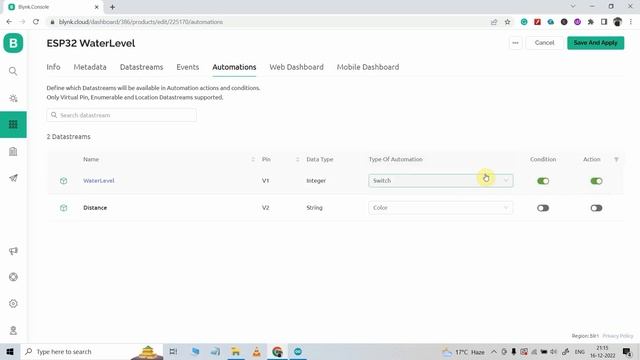640x360 pixels.
Task: Reload the page with the browser refresh icon
Action: (36, 22)
